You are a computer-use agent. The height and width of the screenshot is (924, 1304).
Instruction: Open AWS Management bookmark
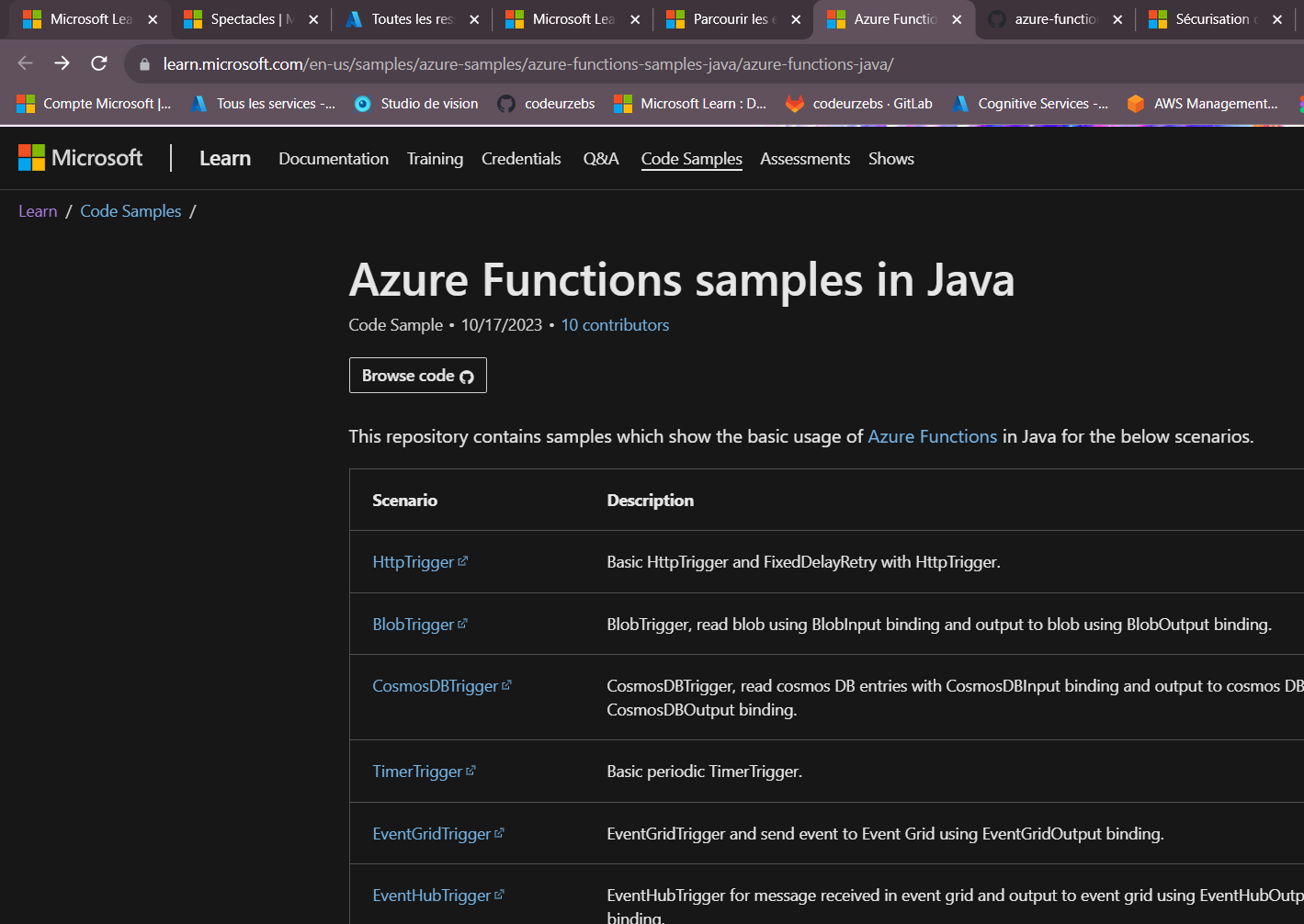pos(1202,104)
